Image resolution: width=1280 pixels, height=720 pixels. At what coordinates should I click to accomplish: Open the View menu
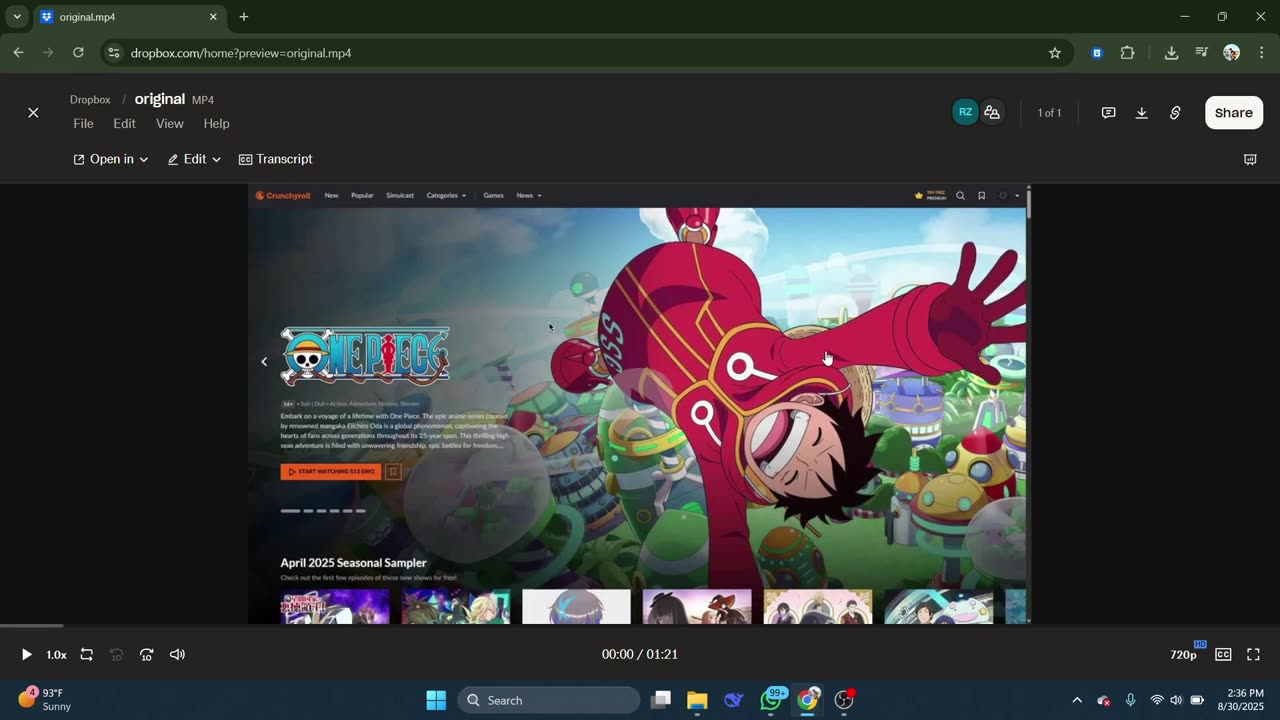pos(169,124)
